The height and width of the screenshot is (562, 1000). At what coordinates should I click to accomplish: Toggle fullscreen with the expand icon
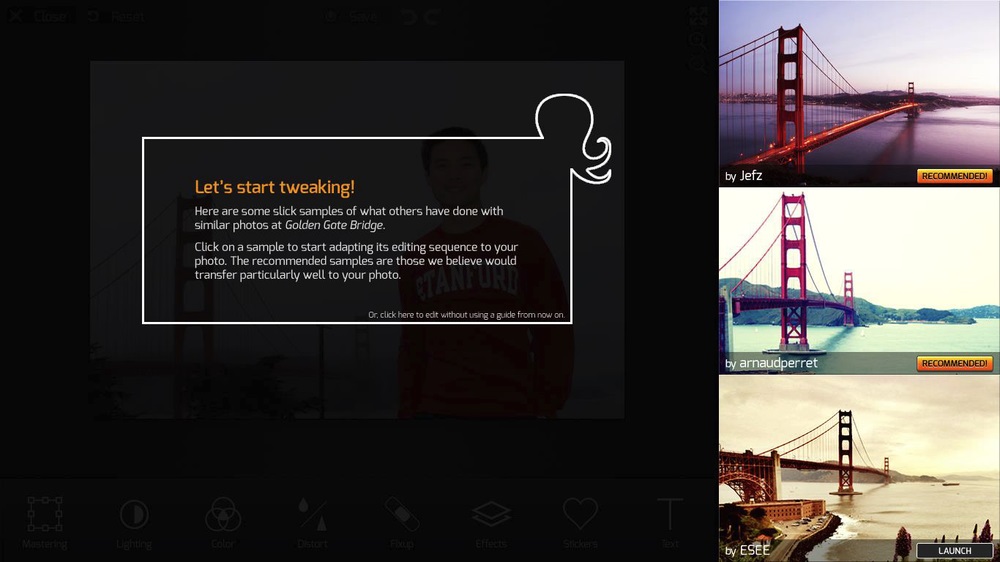tap(698, 16)
